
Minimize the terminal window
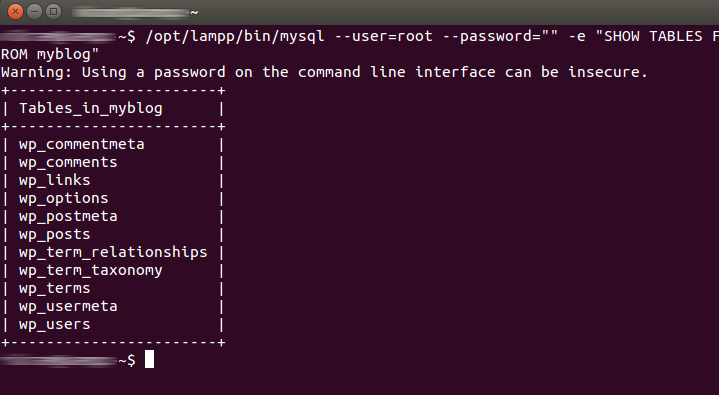[x=34, y=11]
